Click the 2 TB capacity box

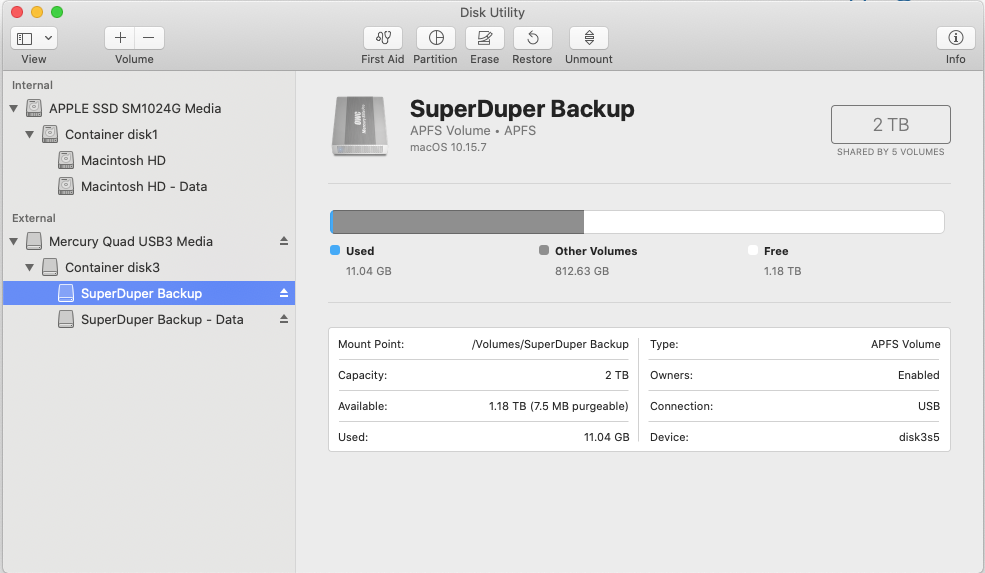[890, 124]
